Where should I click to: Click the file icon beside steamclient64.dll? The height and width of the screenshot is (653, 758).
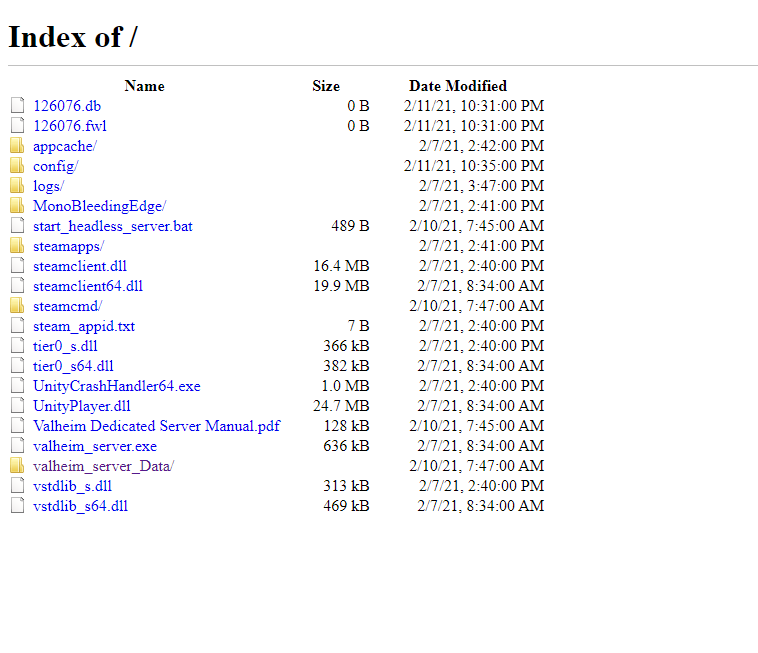17,285
